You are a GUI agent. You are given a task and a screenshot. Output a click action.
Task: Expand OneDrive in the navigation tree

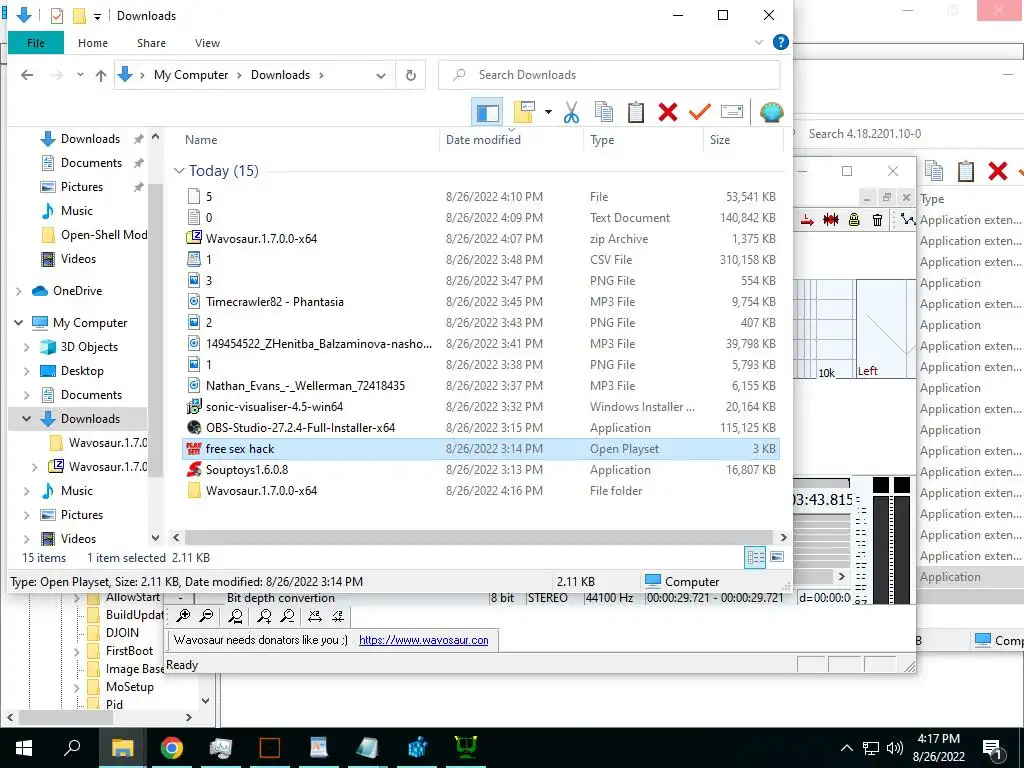coord(18,291)
